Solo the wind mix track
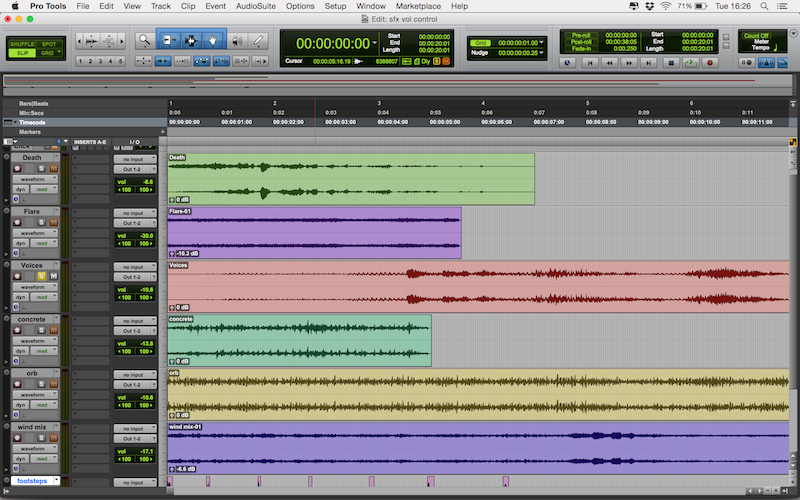Screen dimensions: 800x500 41,438
